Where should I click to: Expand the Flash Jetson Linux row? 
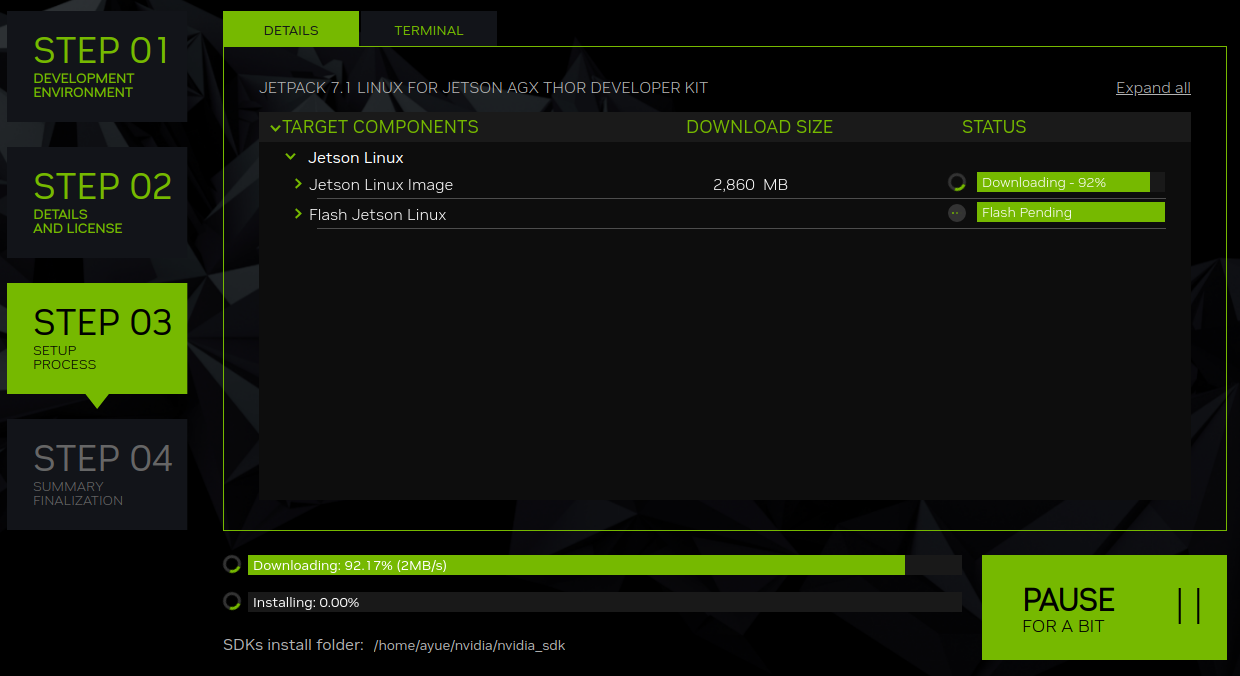[298, 214]
